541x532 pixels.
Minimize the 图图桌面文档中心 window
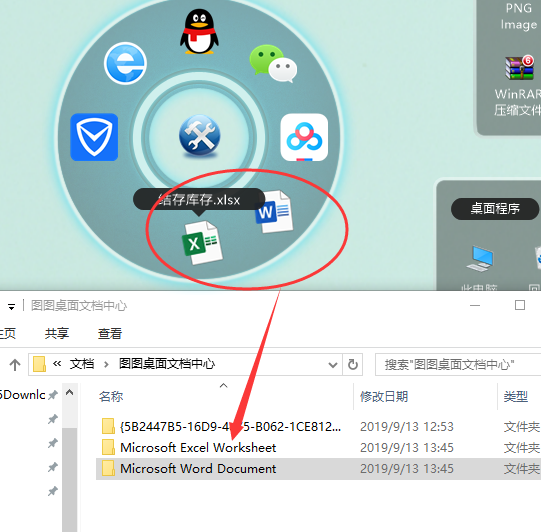point(475,305)
